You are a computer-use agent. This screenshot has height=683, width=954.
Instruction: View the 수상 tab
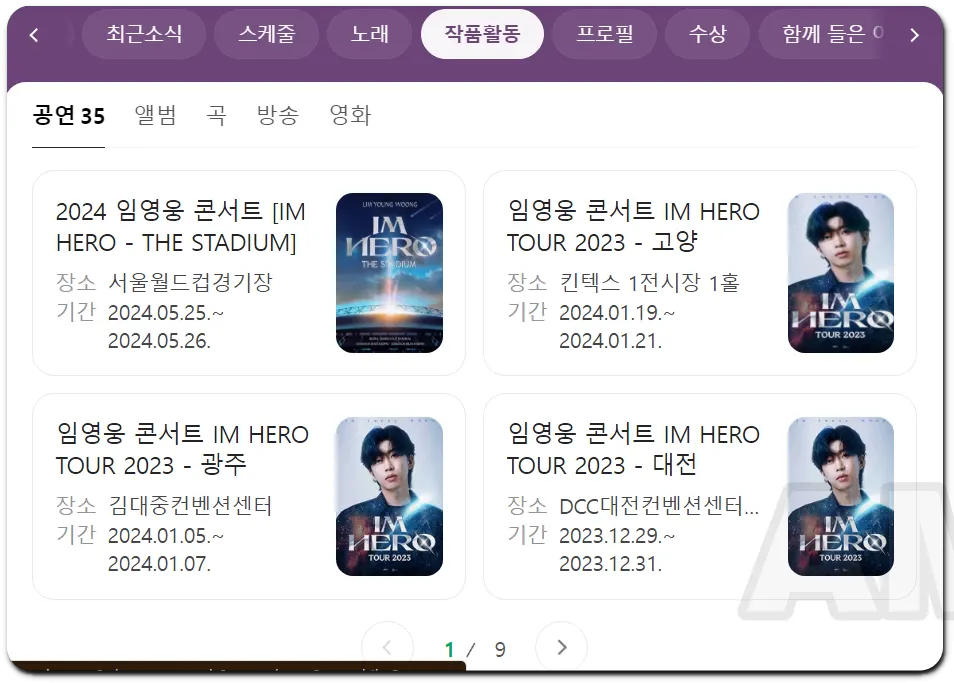point(707,34)
